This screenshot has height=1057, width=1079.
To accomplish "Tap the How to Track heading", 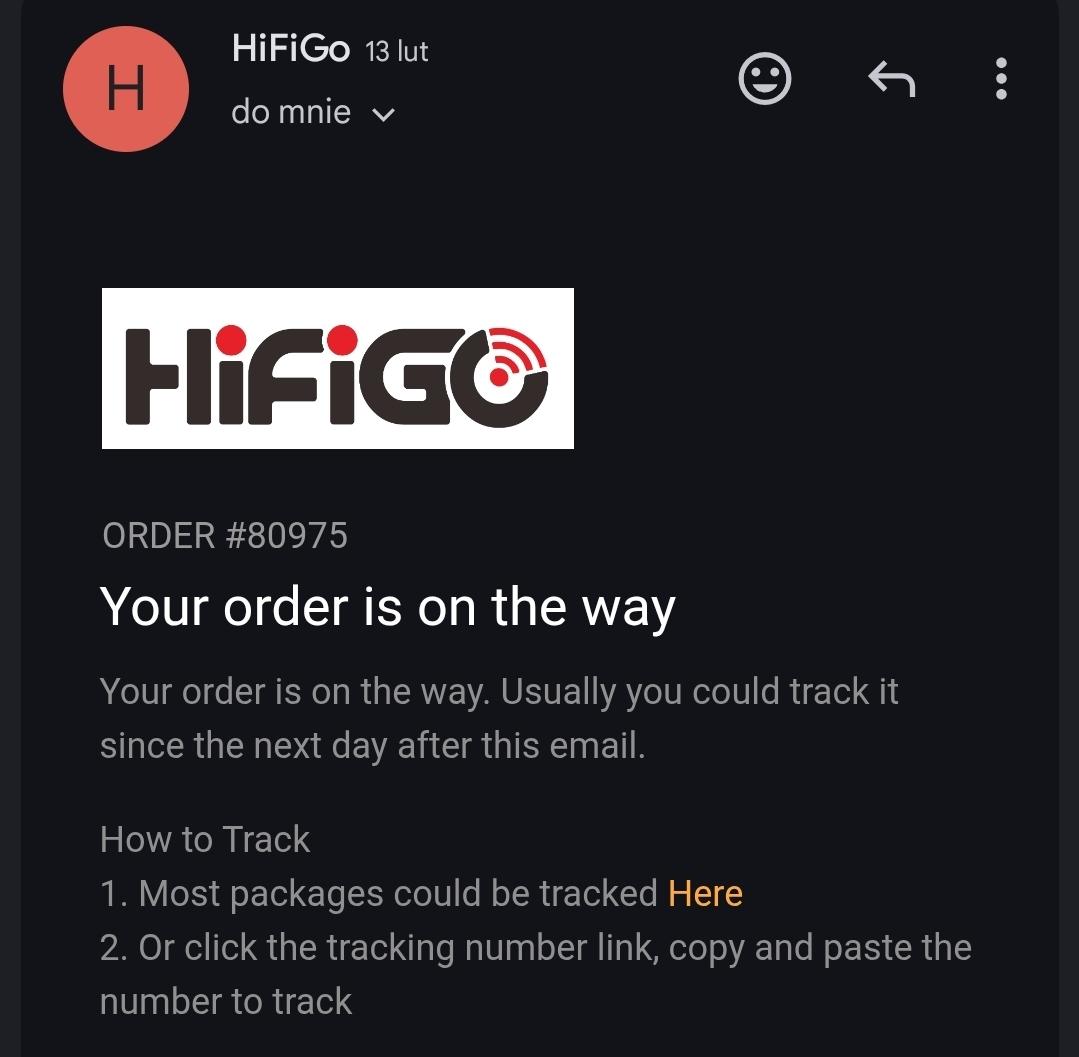I will click(x=205, y=840).
